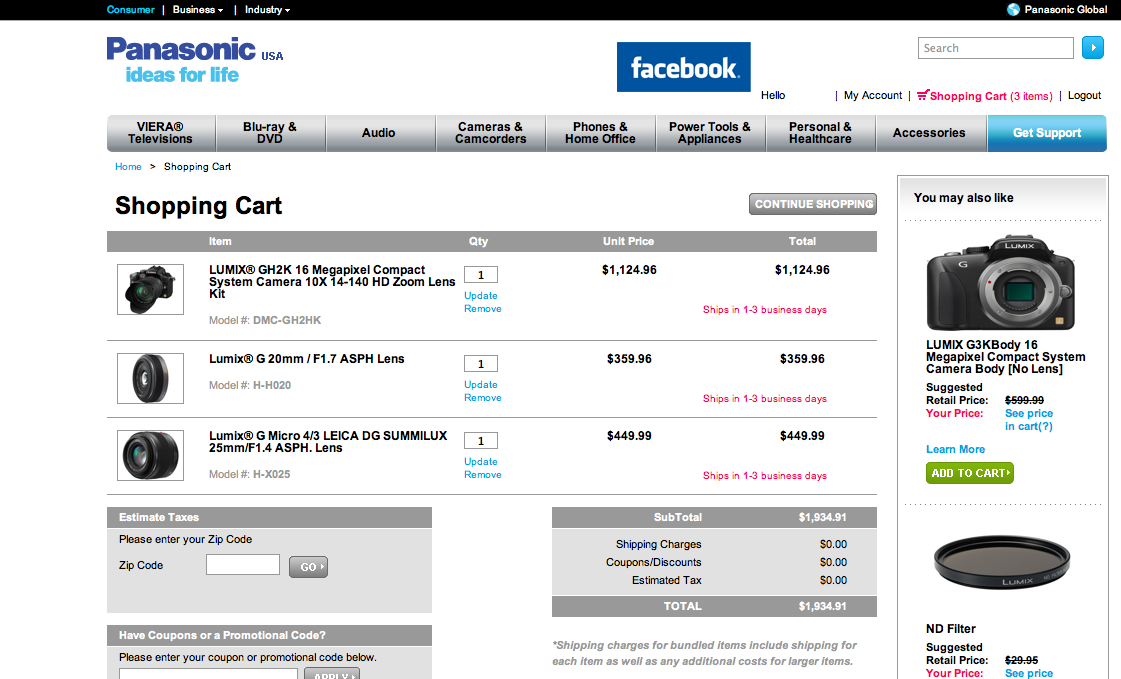Open the ND Filter product image

coord(1002,562)
